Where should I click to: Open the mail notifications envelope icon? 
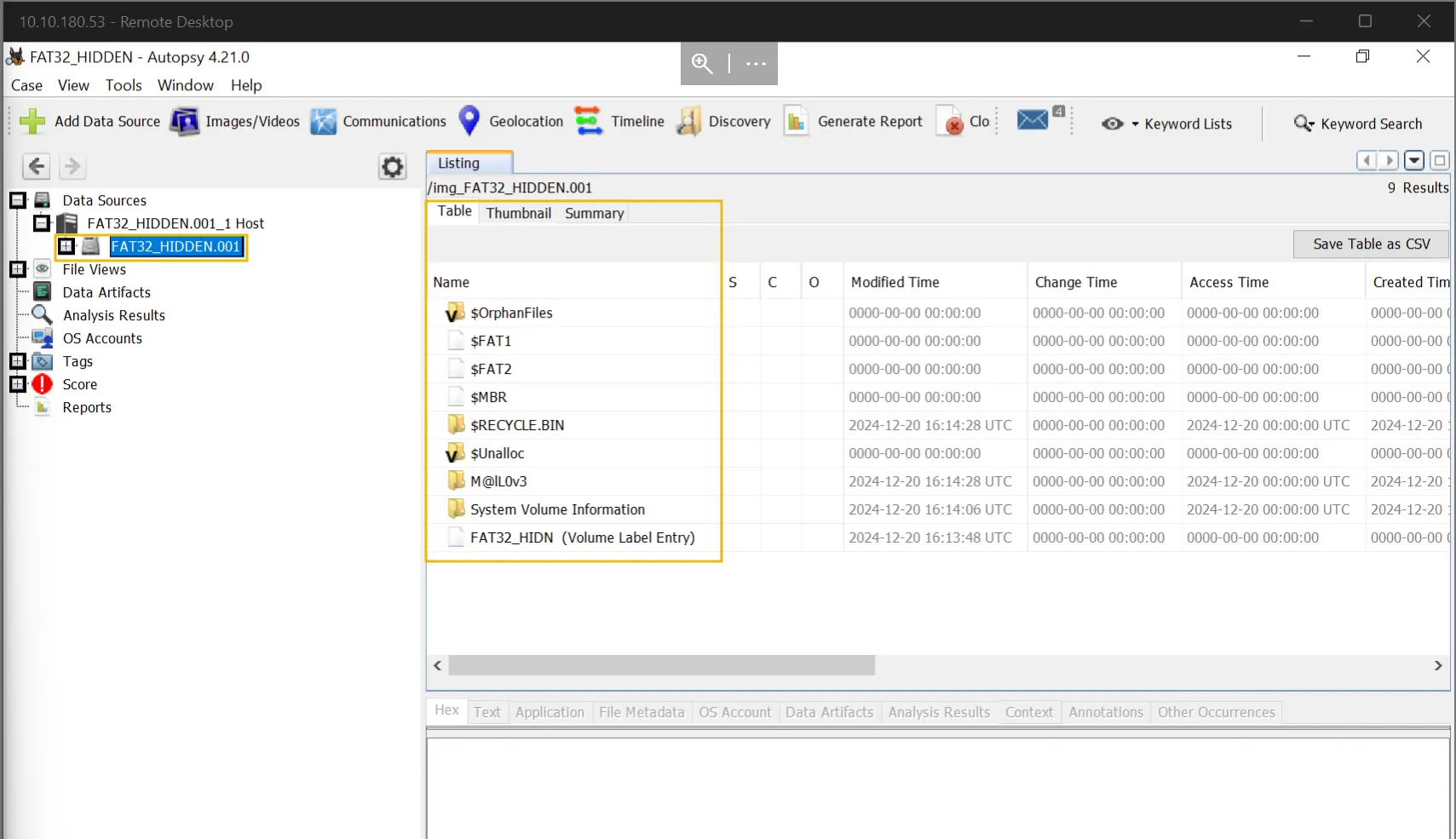pyautogui.click(x=1033, y=121)
